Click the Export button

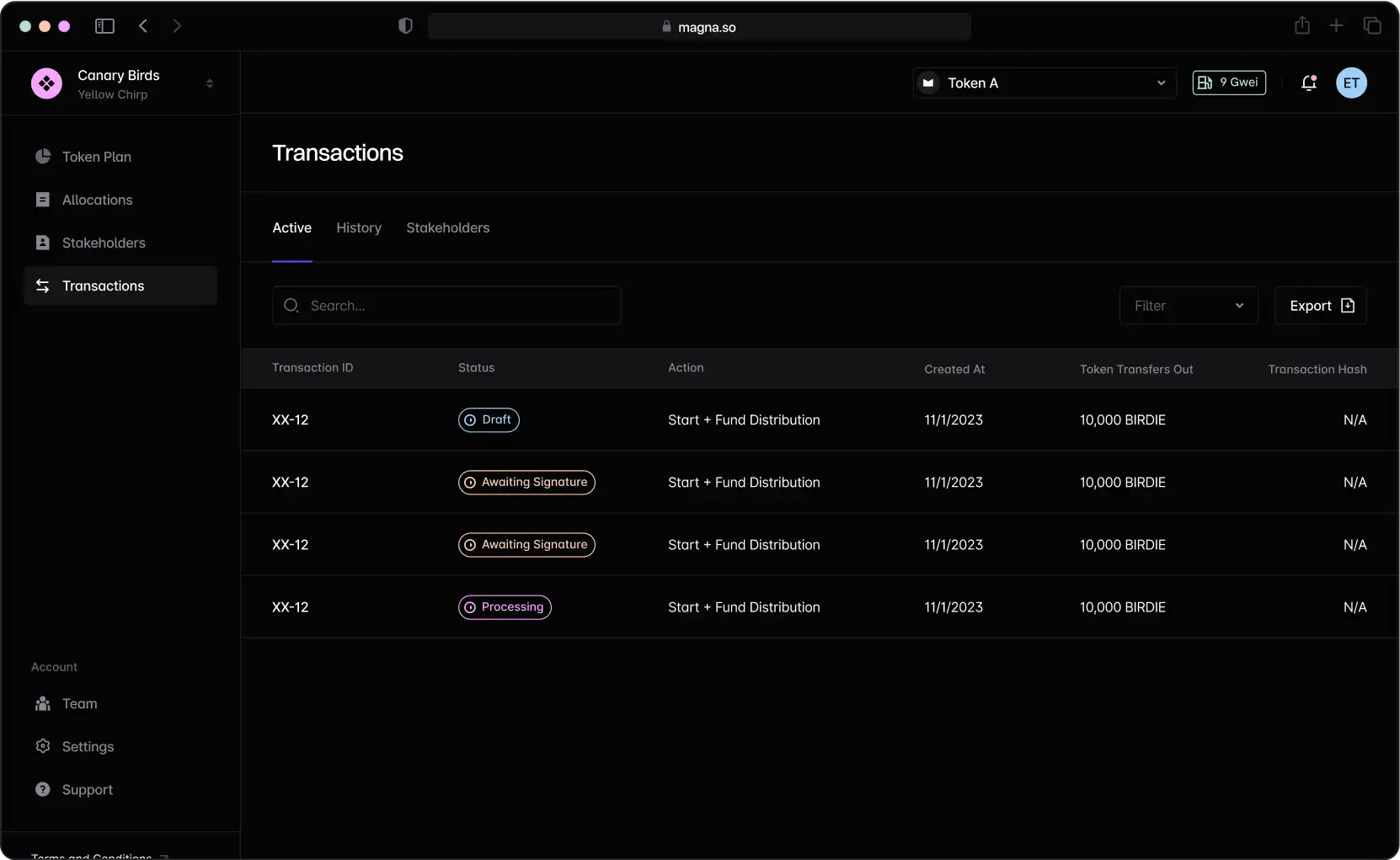tap(1322, 306)
